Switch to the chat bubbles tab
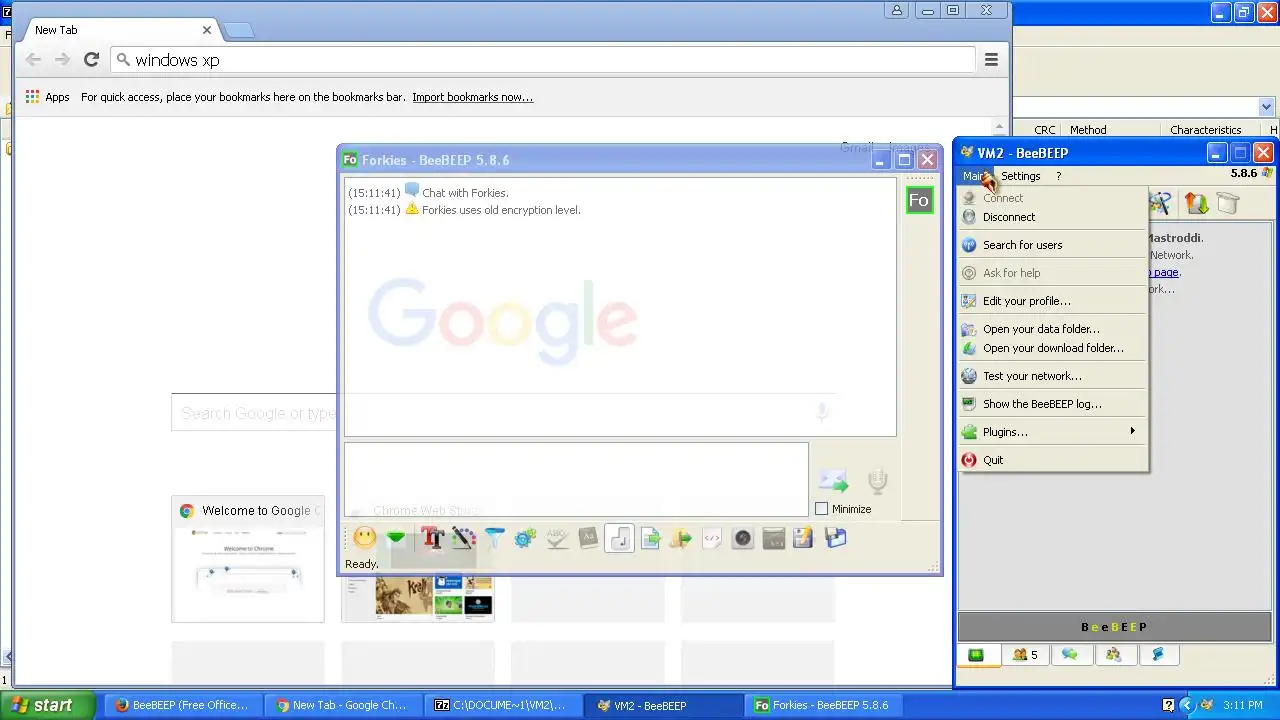This screenshot has width=1280, height=720. [1069, 655]
